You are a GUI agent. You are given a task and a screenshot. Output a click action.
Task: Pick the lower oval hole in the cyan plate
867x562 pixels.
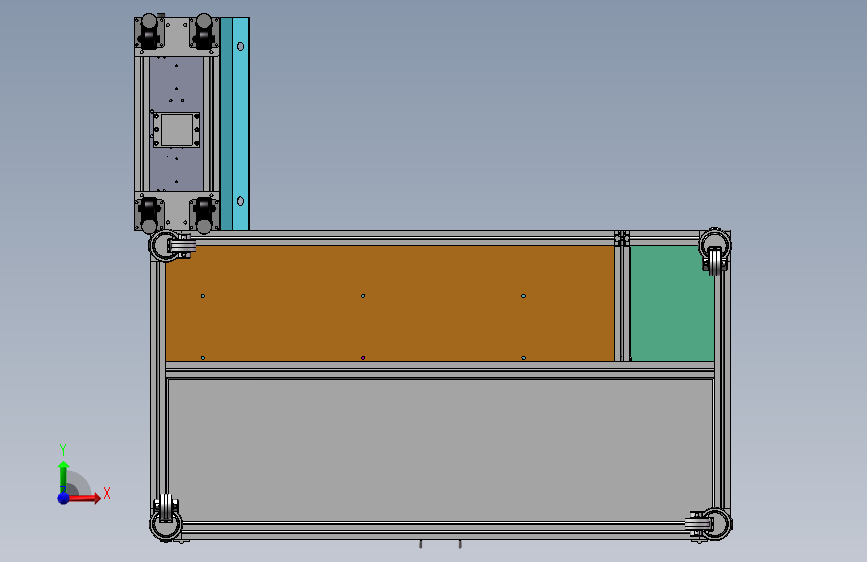click(x=241, y=201)
